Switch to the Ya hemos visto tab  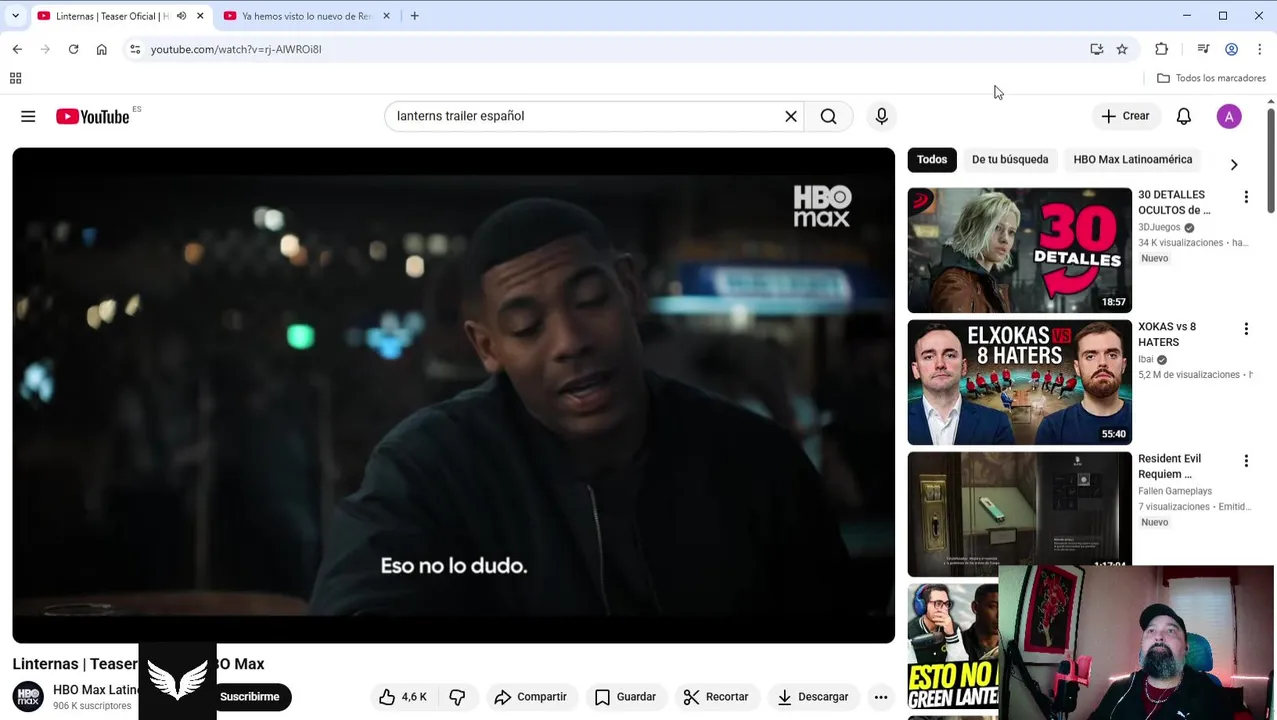306,16
